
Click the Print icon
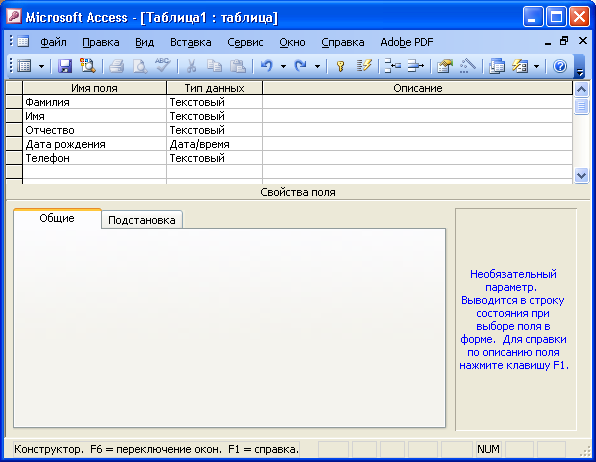pyautogui.click(x=116, y=66)
